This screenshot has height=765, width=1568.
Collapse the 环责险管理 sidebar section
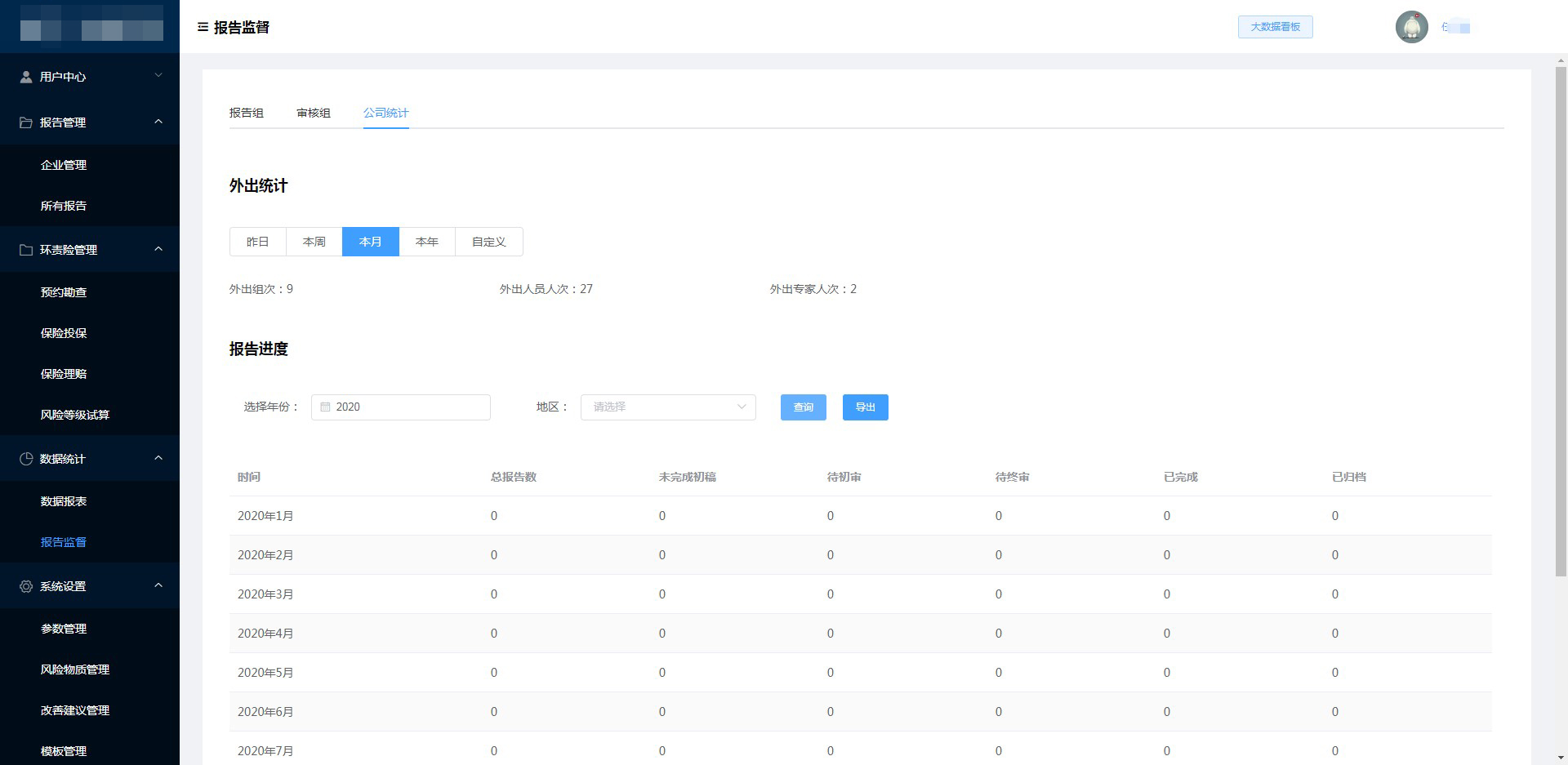158,249
